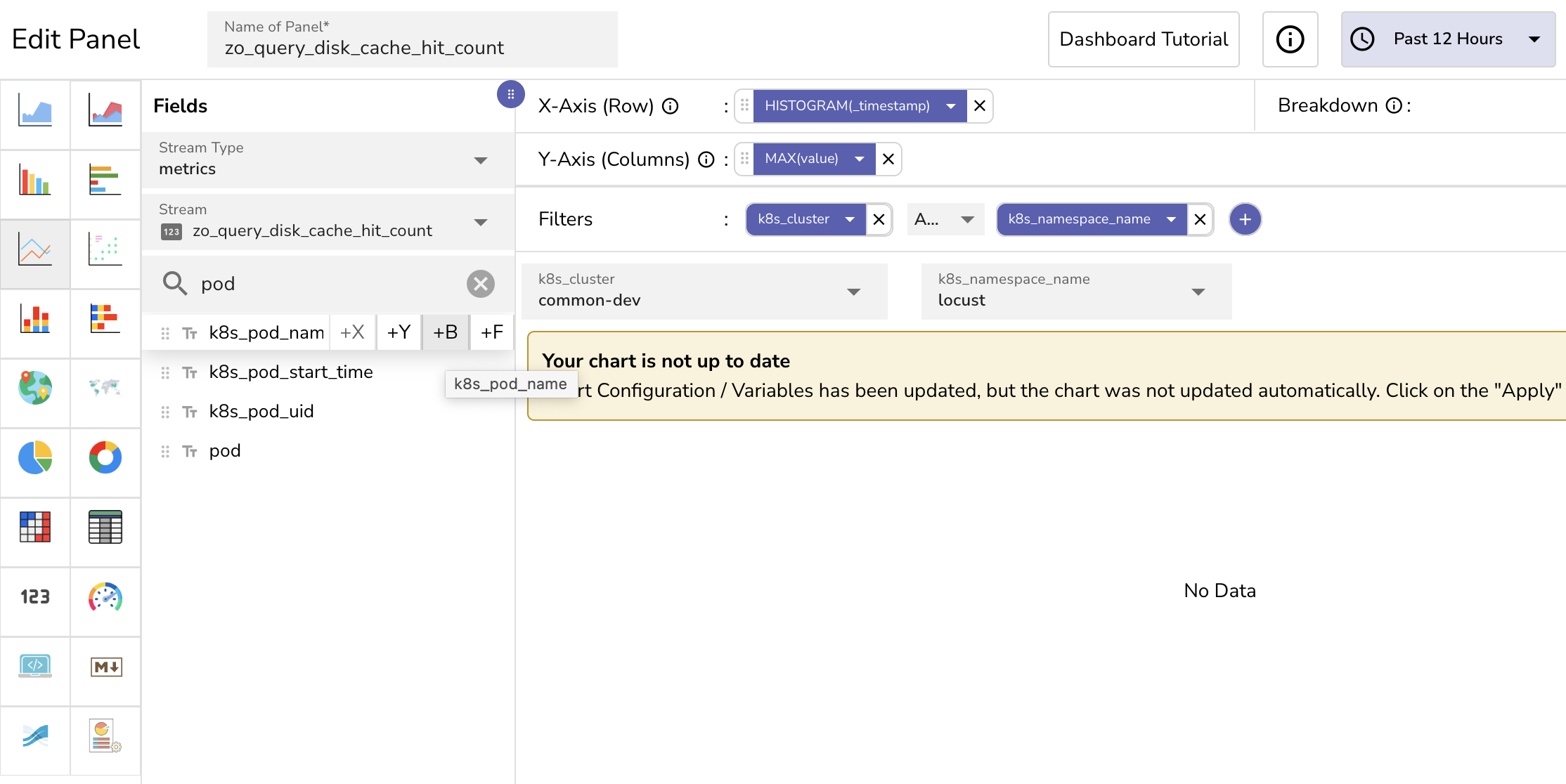This screenshot has width=1566, height=784.
Task: Select the area chart type icon
Action: click(35, 111)
